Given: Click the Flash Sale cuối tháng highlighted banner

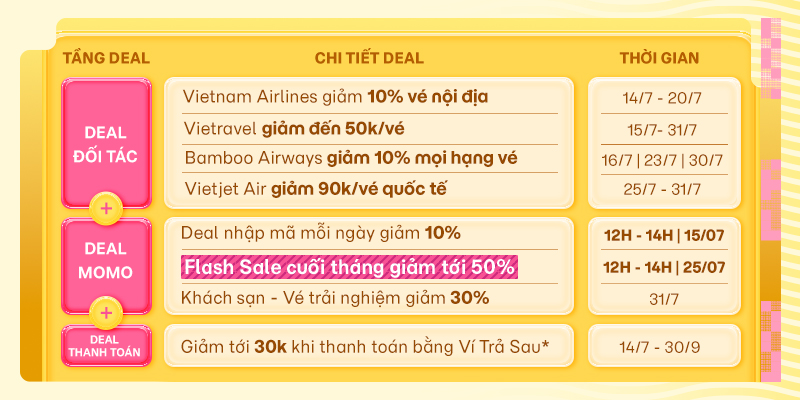Looking at the screenshot, I should click(x=349, y=268).
